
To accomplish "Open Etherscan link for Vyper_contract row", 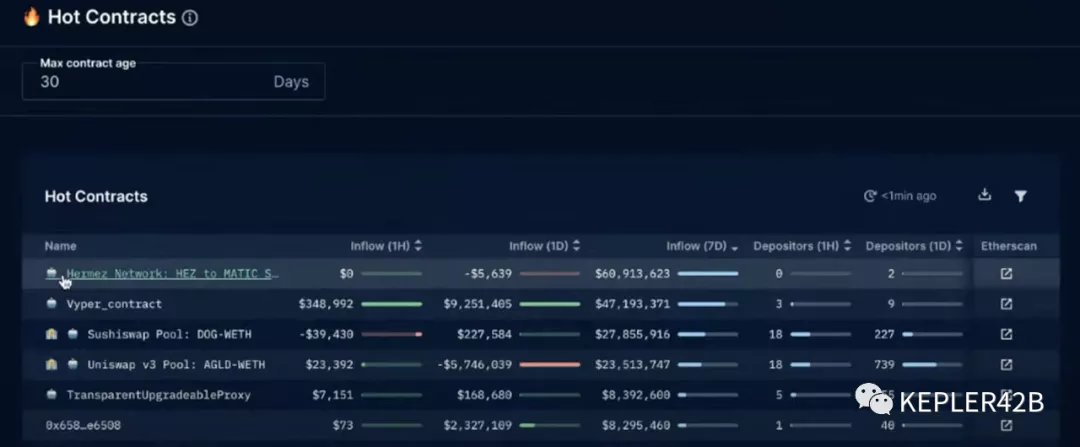I will click(1007, 304).
